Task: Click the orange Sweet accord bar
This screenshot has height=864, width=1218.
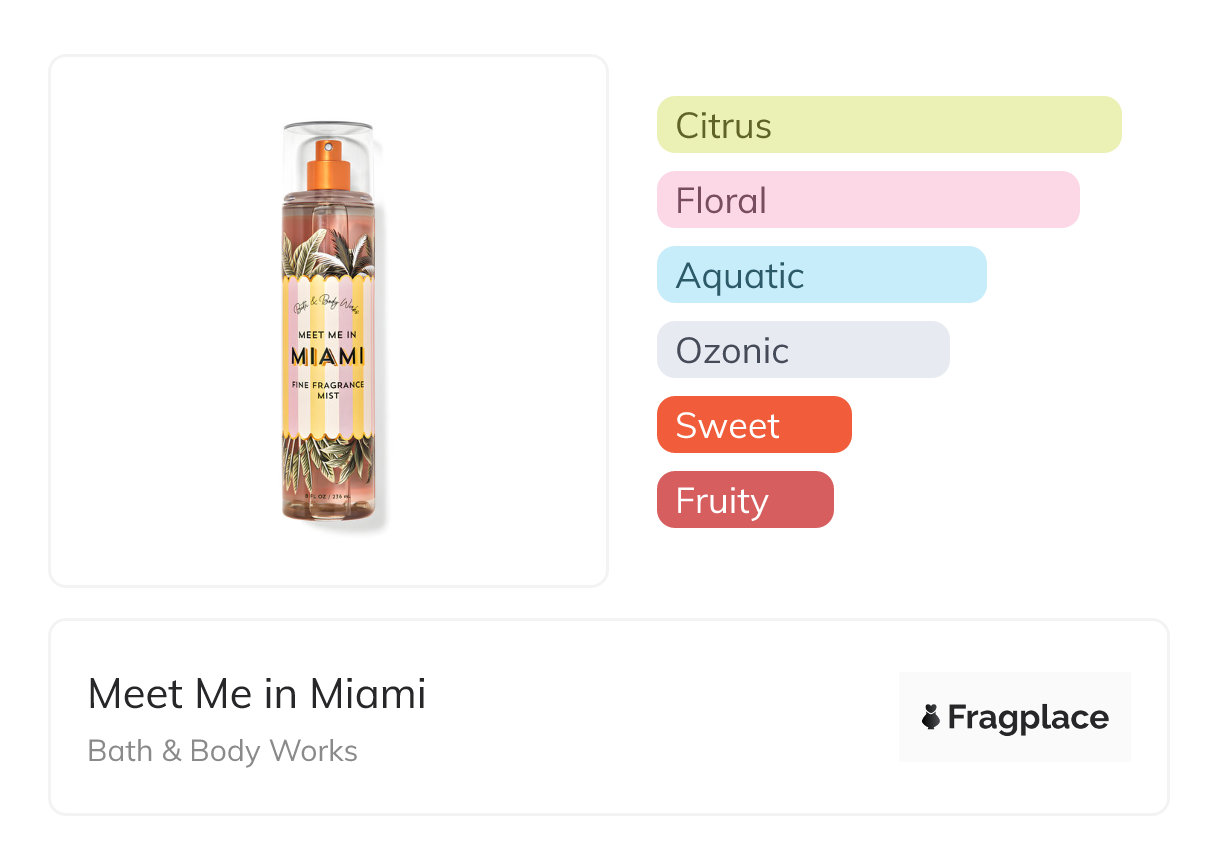Action: 753,425
